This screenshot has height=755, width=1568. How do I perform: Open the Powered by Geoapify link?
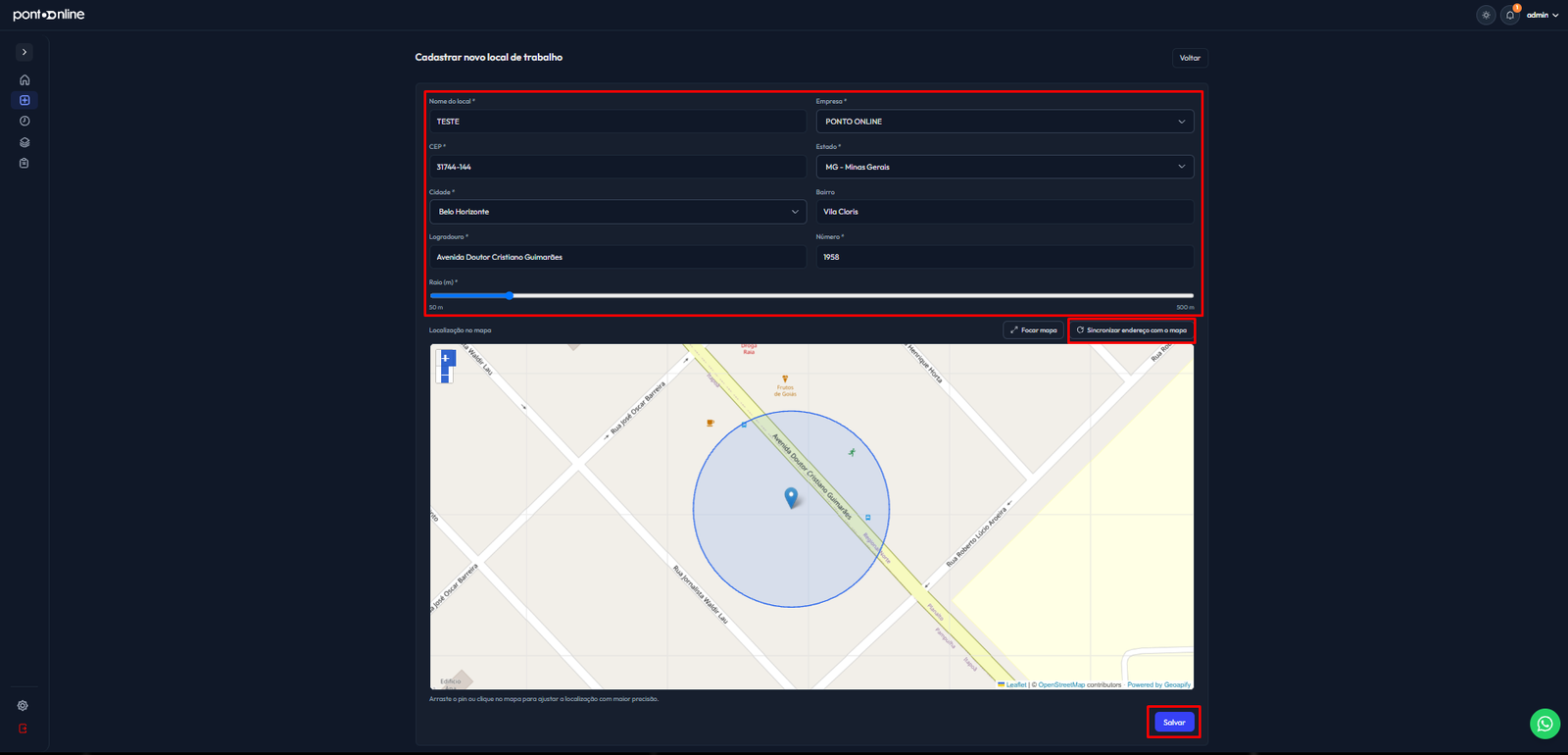tap(1158, 684)
